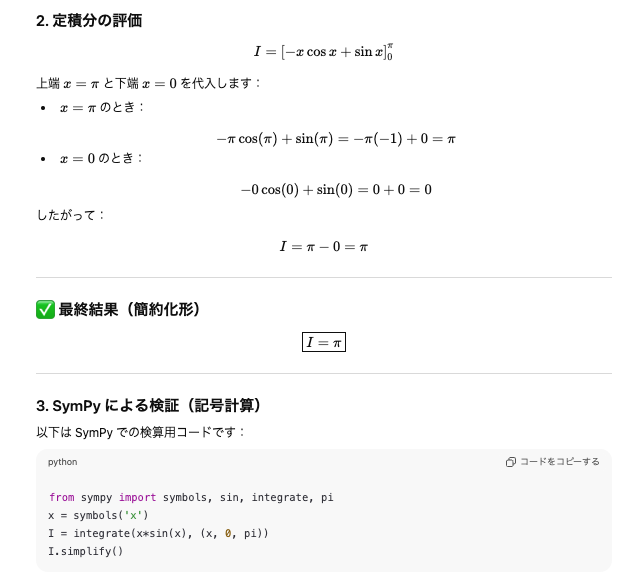This screenshot has height=578, width=623.
Task: Click the integrate(x*sin(x), ...) code line
Action: point(159,533)
